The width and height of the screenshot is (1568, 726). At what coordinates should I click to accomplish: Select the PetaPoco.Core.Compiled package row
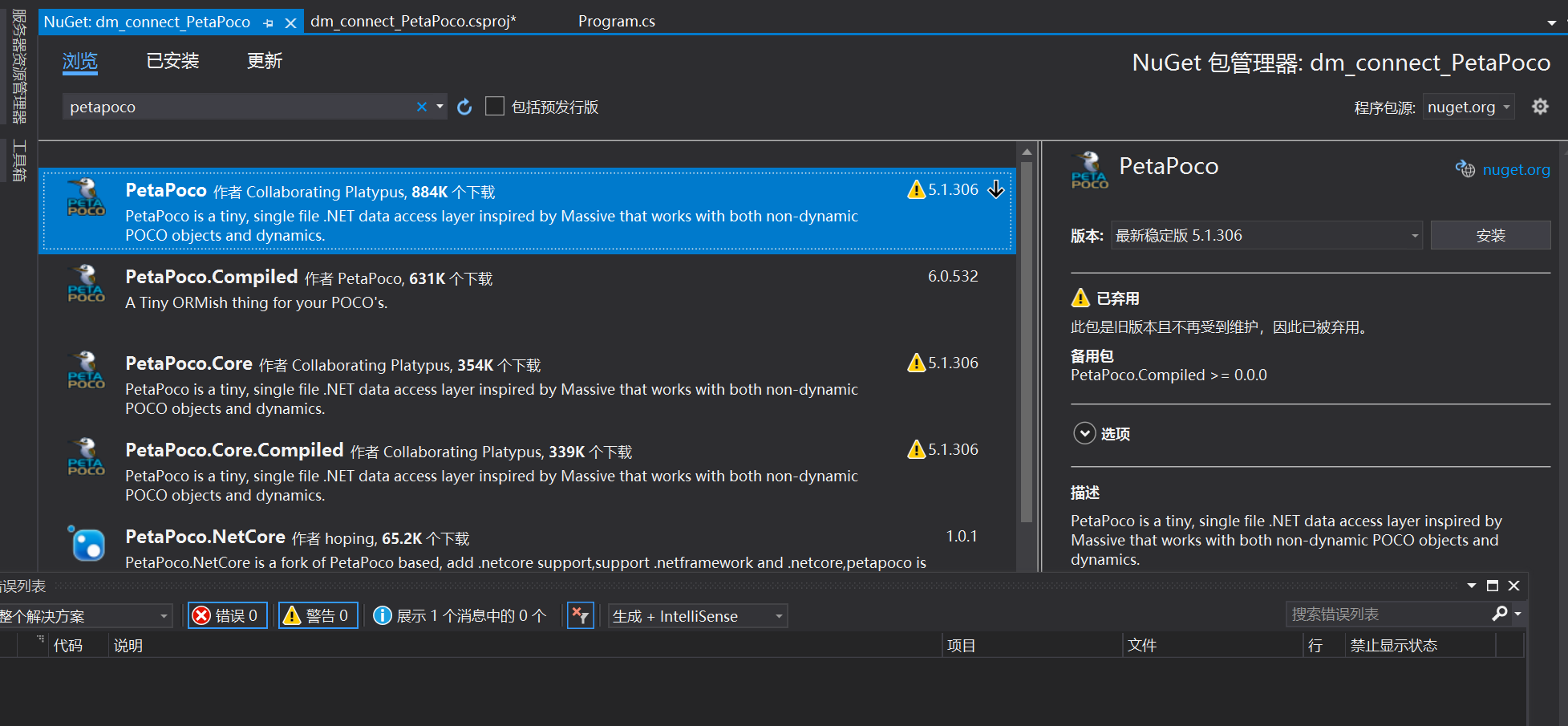pos(527,471)
